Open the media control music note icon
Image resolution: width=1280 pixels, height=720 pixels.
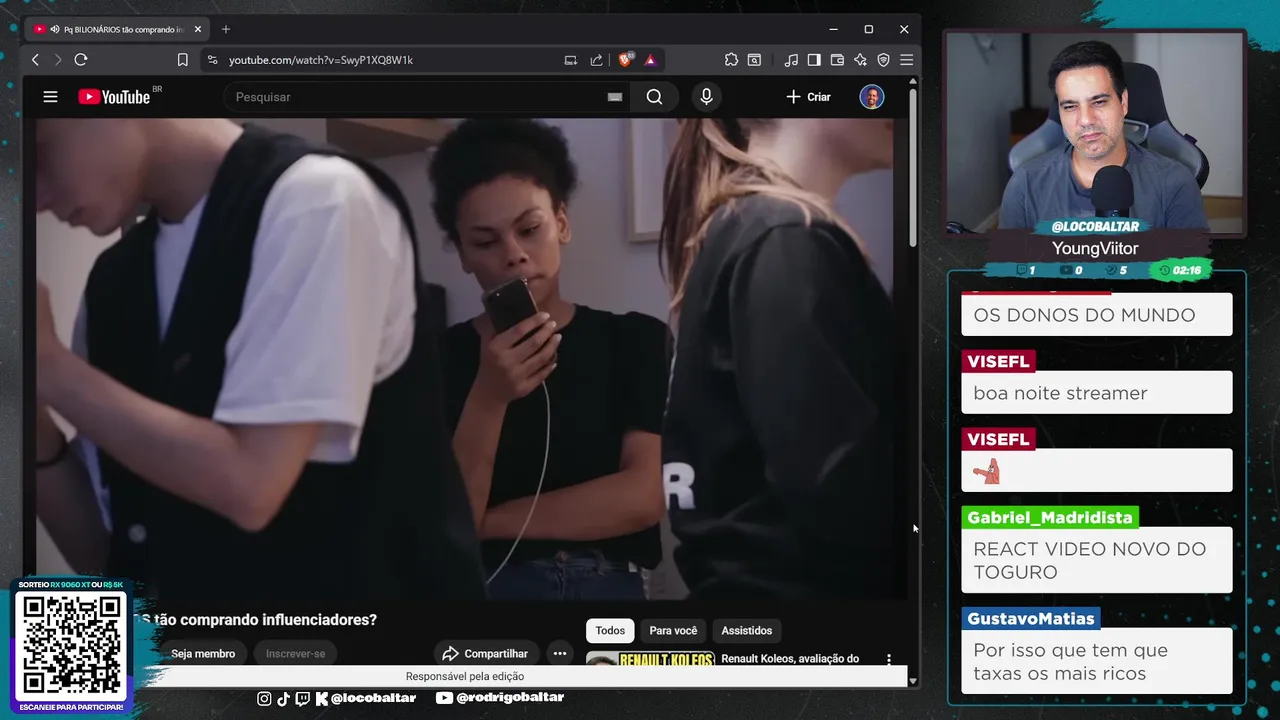pyautogui.click(x=791, y=60)
